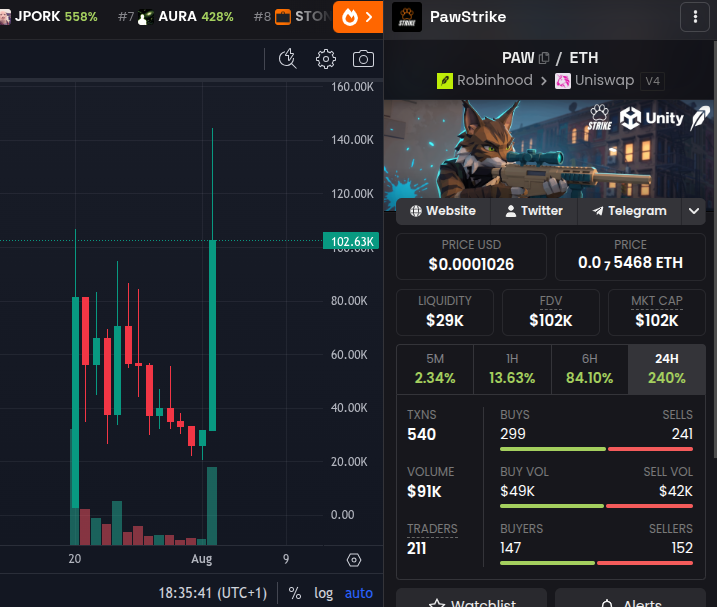The height and width of the screenshot is (607, 717).
Task: Click the TRADERS 211 label
Action: tap(432, 529)
